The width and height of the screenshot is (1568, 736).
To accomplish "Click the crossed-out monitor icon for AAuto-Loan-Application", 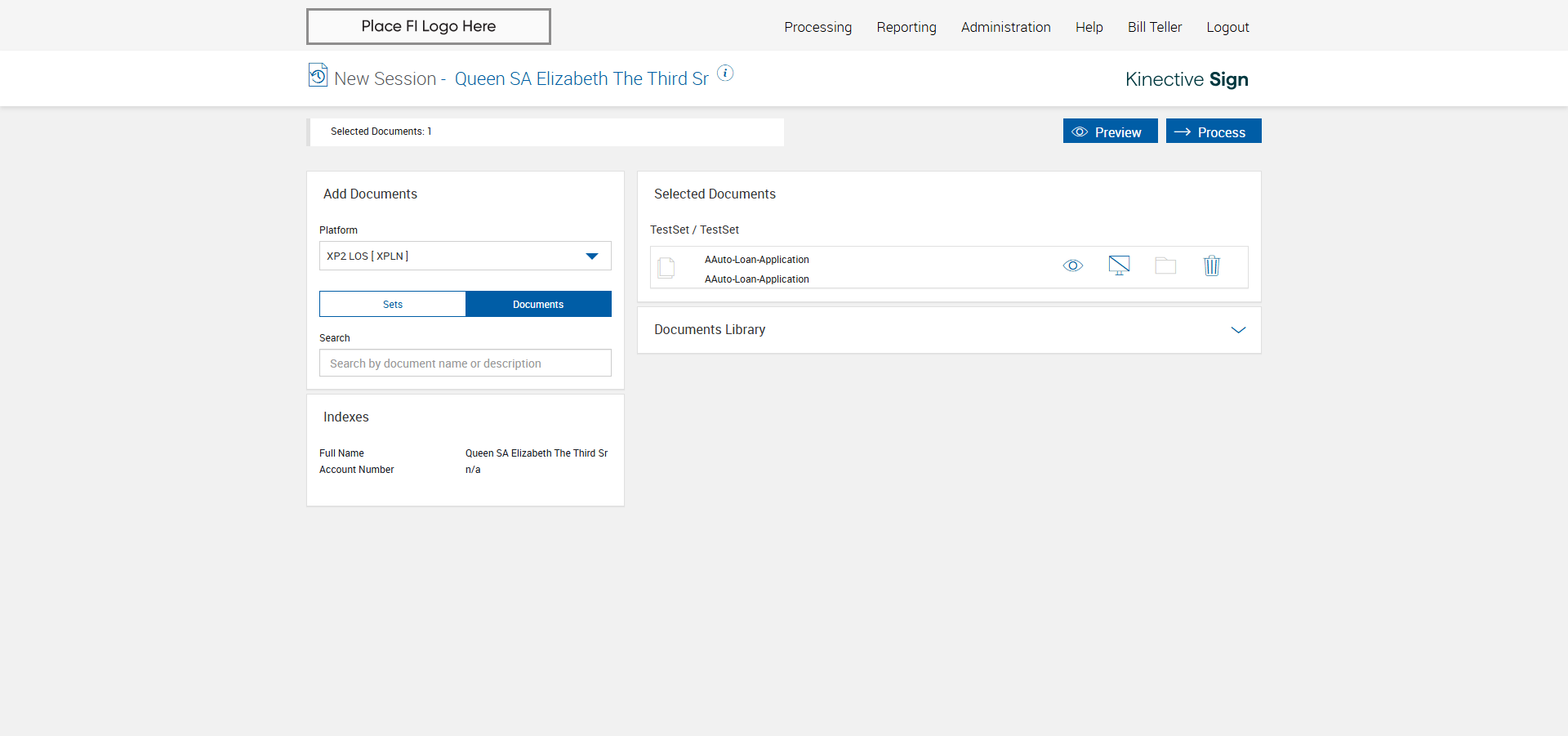I will pos(1119,265).
